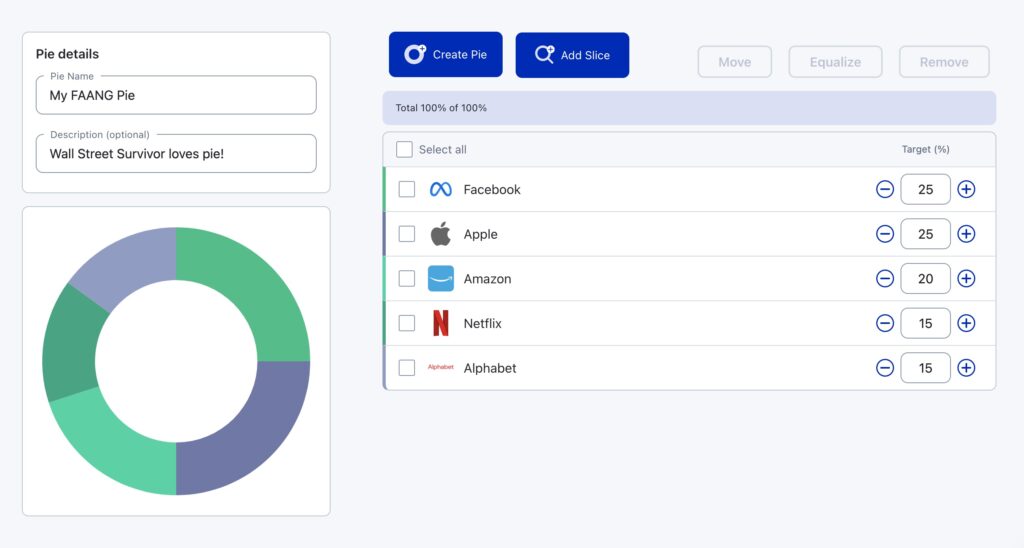The width and height of the screenshot is (1024, 548).
Task: Click Apple target percent field showing 25
Action: tap(925, 234)
